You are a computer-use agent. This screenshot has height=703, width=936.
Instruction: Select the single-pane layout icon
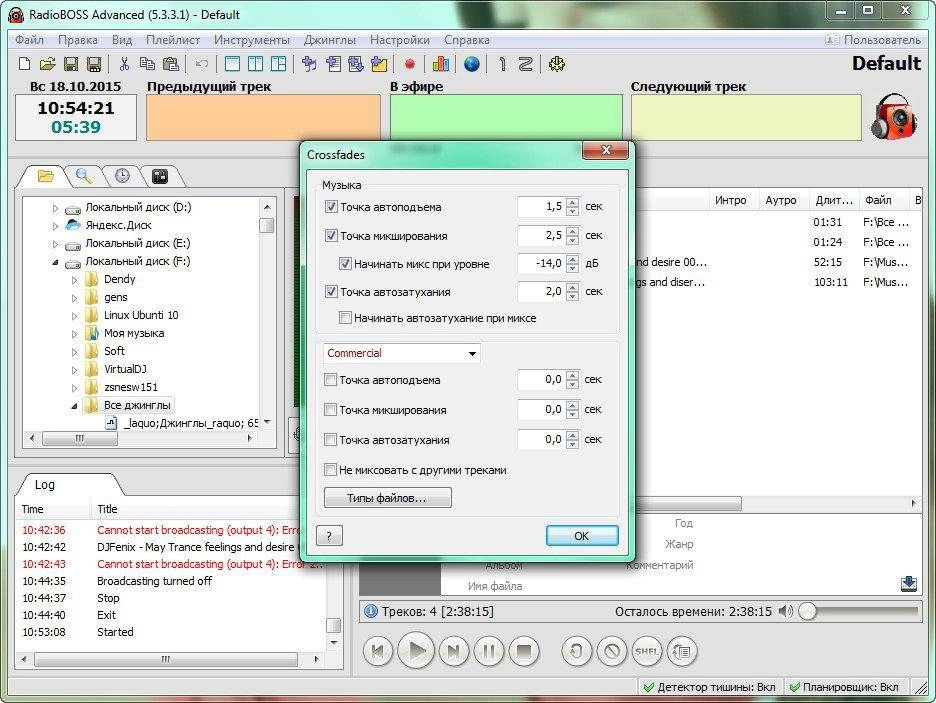tap(232, 64)
